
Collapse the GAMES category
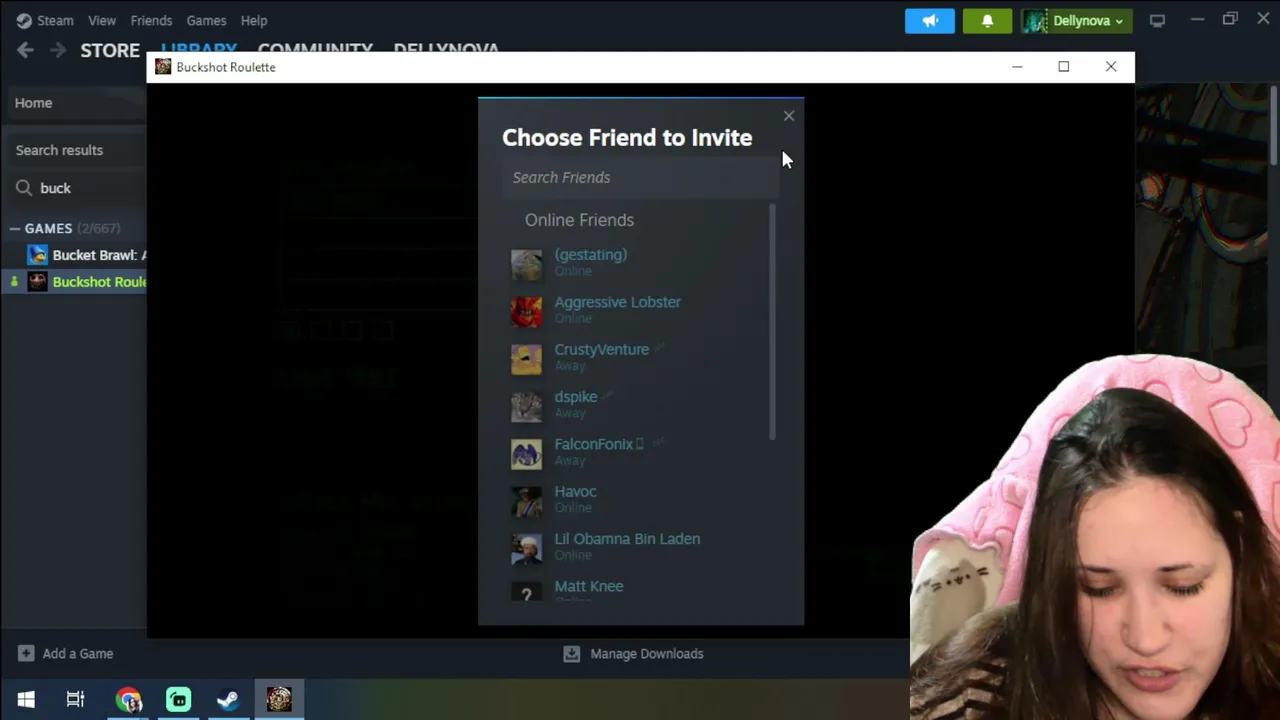14,228
